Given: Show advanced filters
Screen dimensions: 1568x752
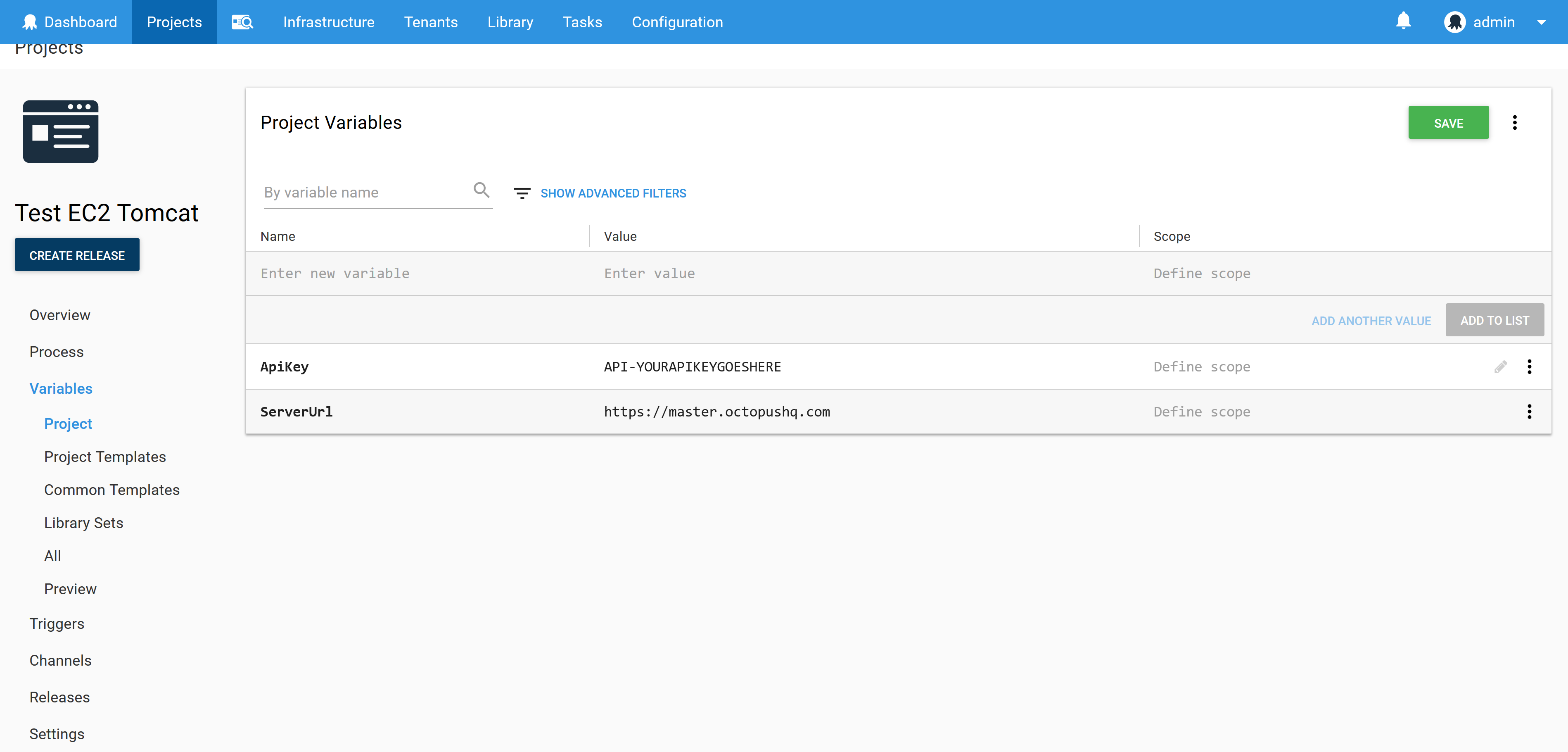Looking at the screenshot, I should click(x=613, y=194).
